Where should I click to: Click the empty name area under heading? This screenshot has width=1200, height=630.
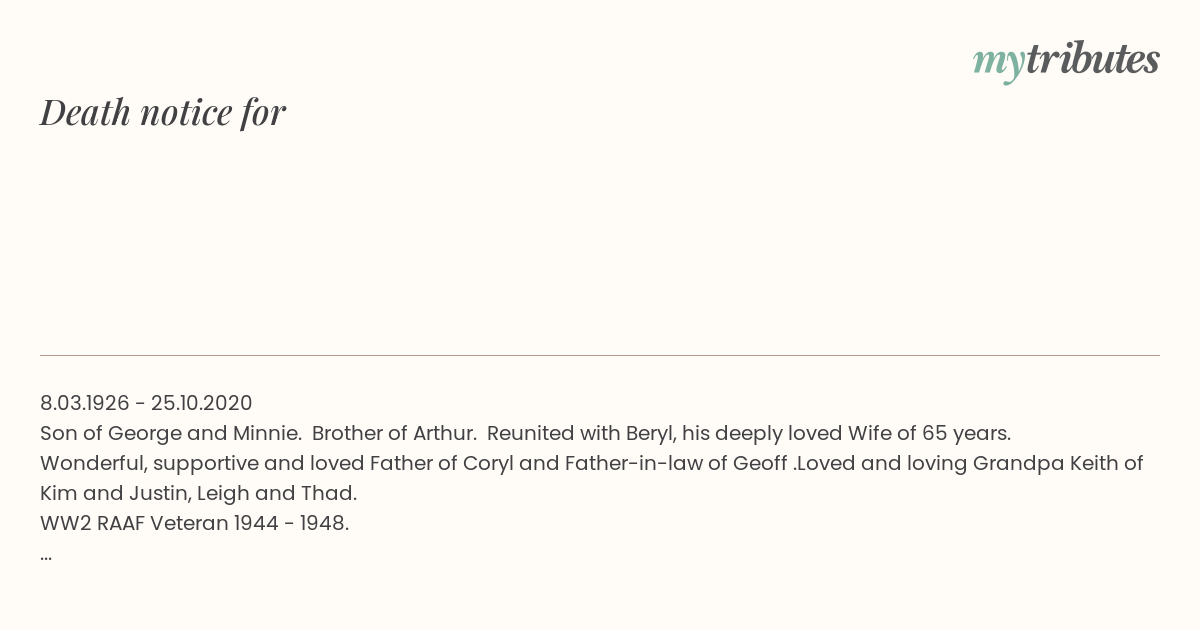600,240
